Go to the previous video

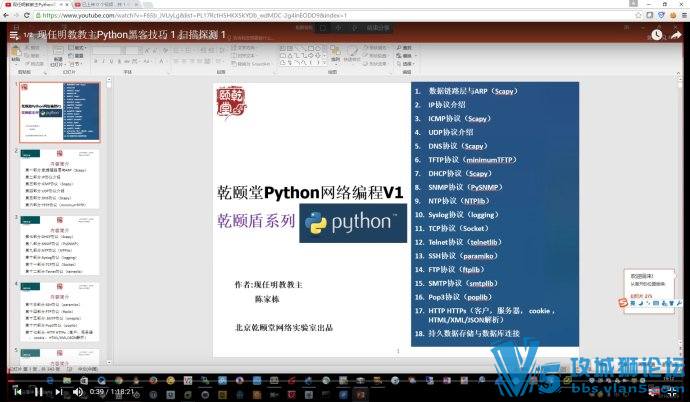point(18,391)
